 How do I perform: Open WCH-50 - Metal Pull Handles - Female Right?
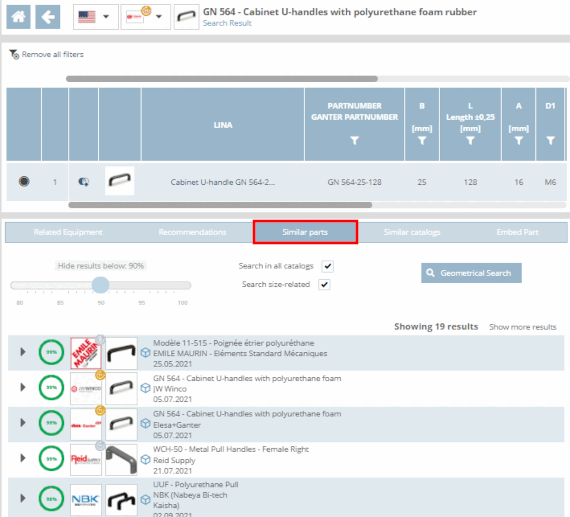point(231,449)
